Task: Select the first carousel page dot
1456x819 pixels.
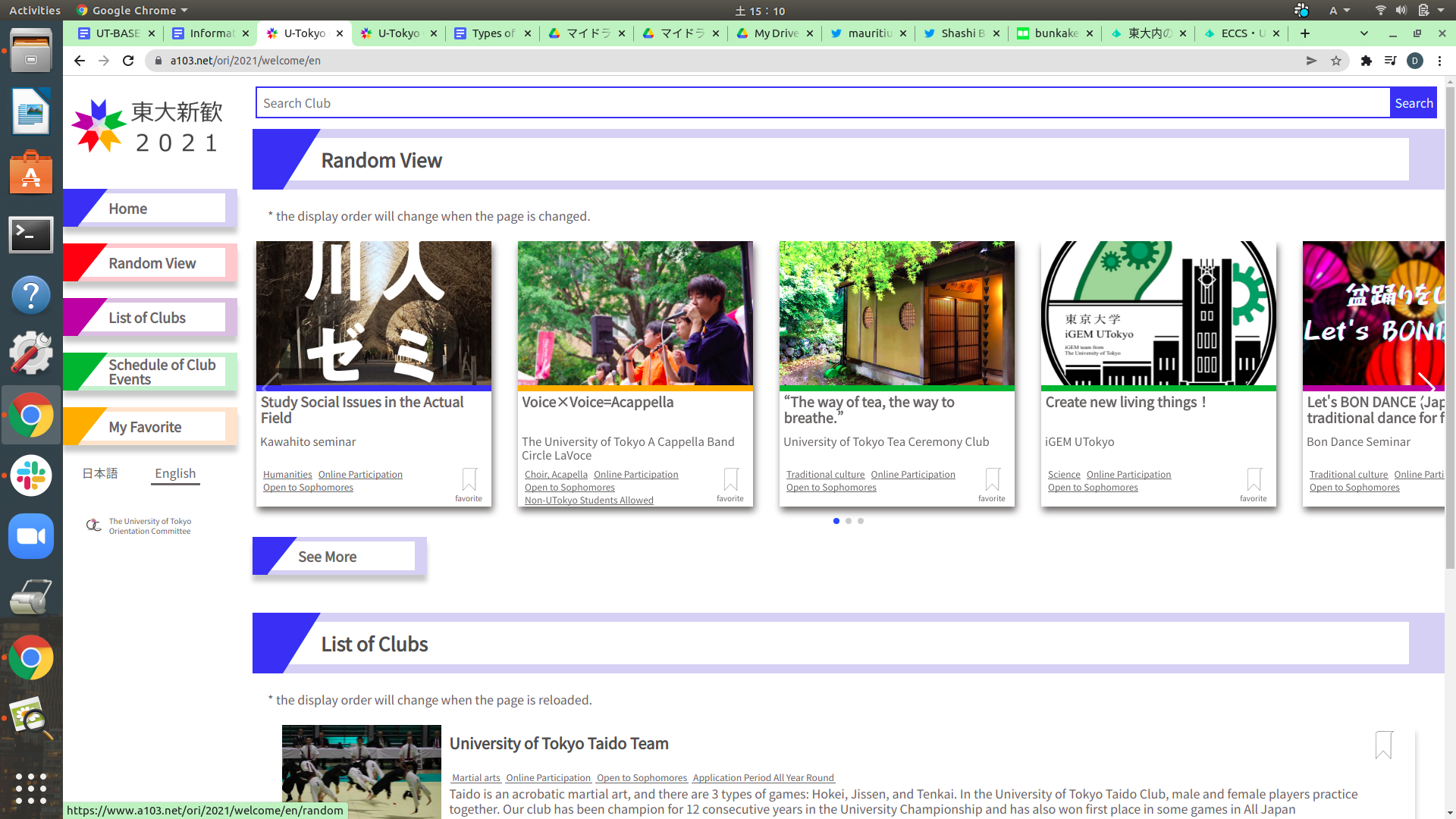Action: (x=836, y=521)
